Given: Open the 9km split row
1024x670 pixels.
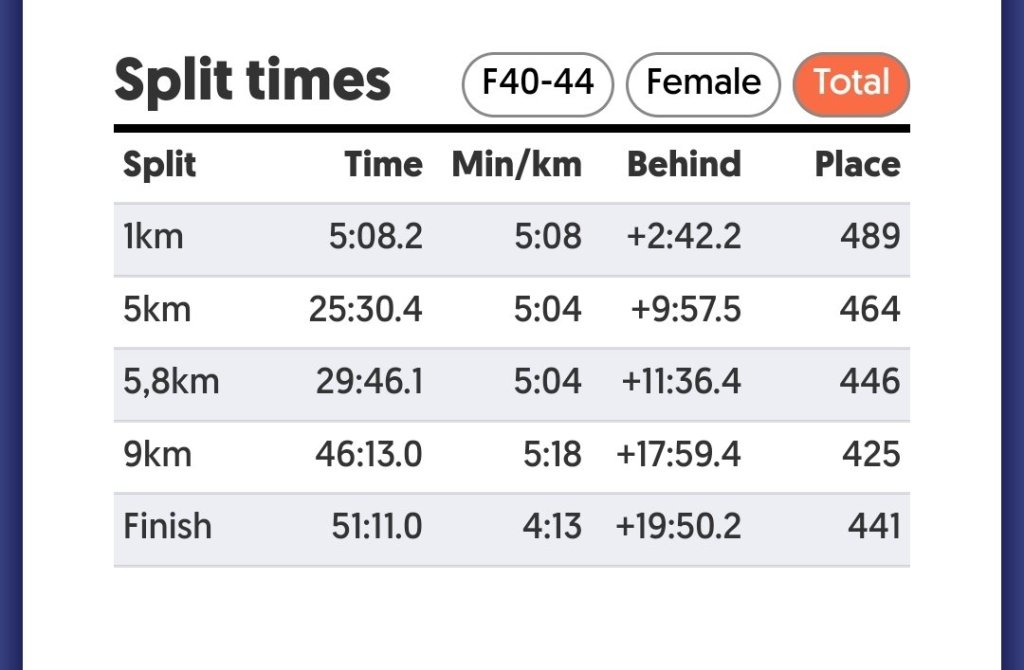Looking at the screenshot, I should point(512,453).
